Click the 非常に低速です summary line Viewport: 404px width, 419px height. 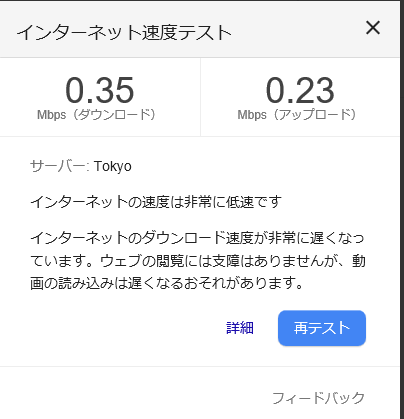pos(156,202)
